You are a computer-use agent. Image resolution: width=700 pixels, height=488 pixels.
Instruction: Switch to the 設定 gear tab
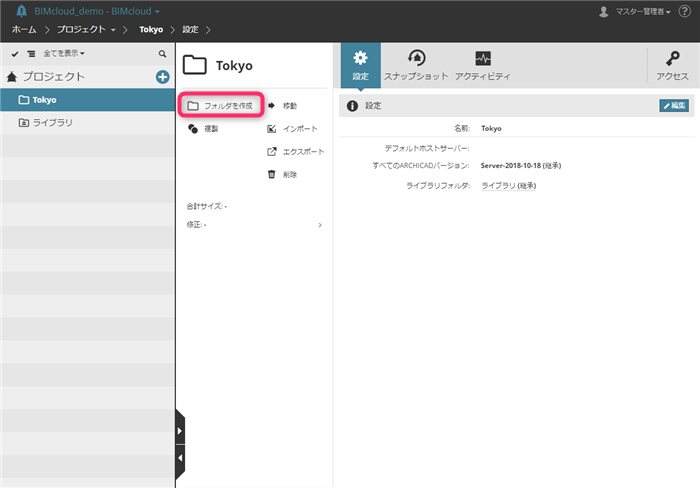360,65
